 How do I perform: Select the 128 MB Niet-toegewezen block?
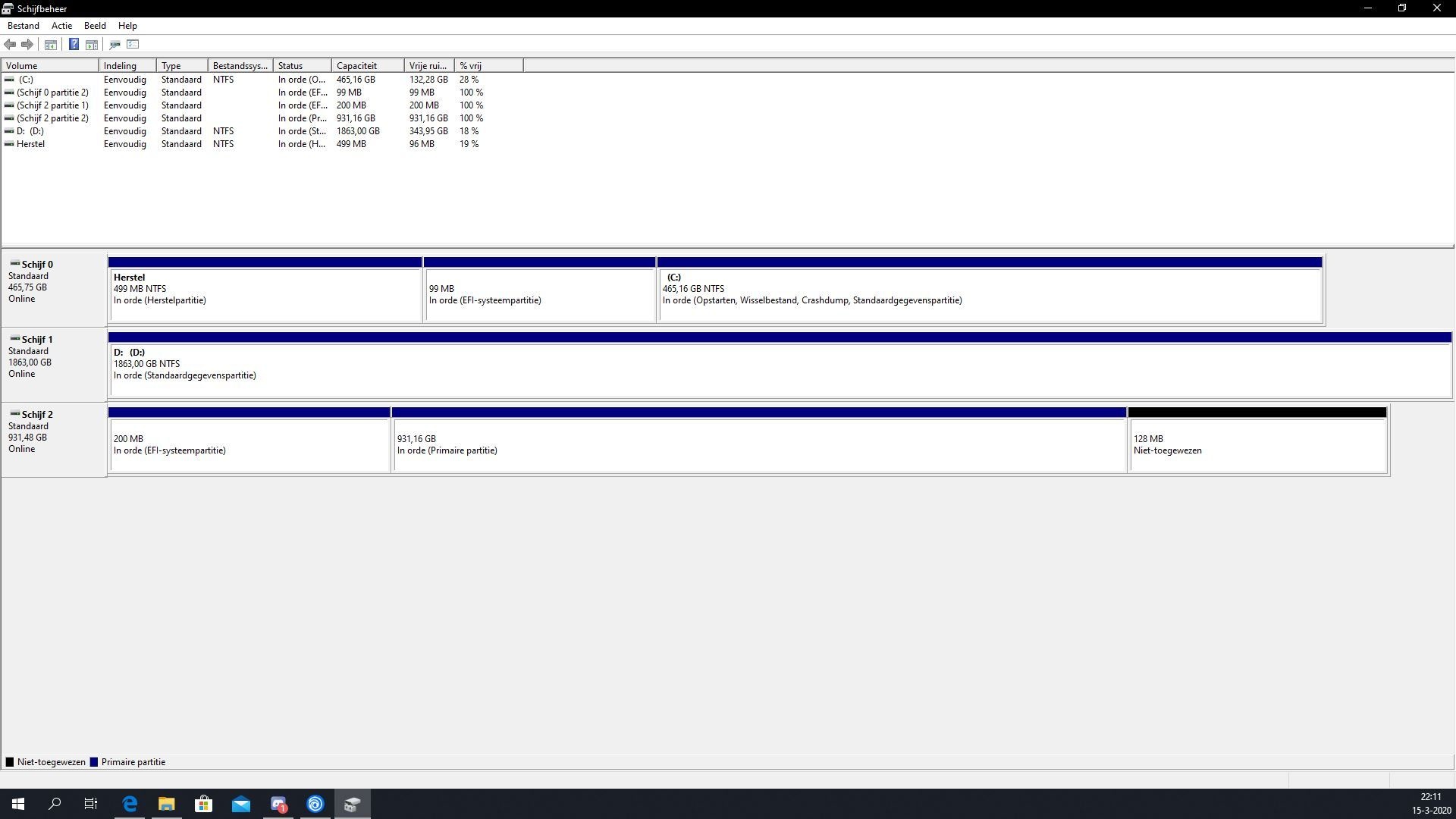[1257, 445]
